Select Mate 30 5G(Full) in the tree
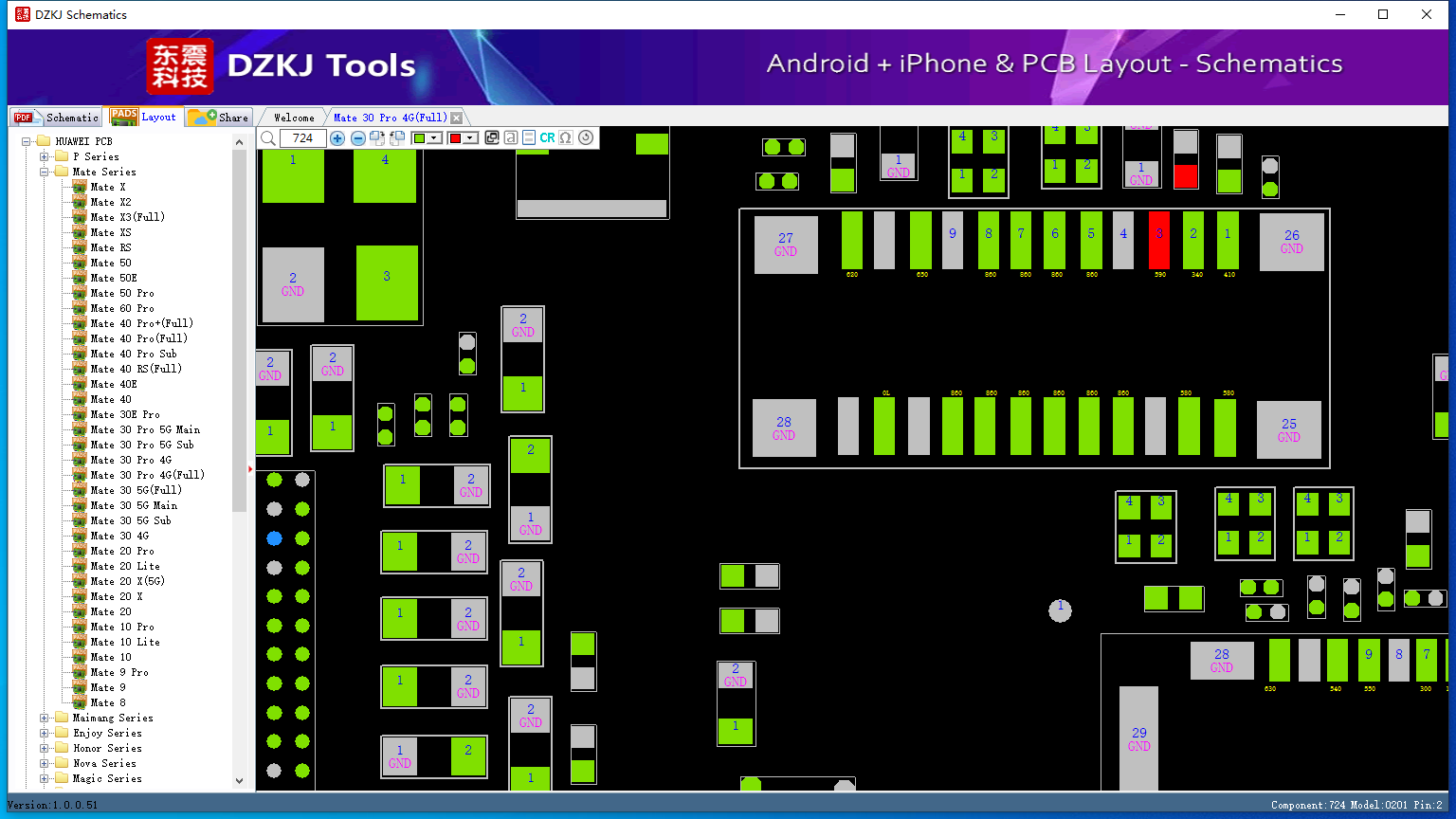1456x819 pixels. pos(136,490)
